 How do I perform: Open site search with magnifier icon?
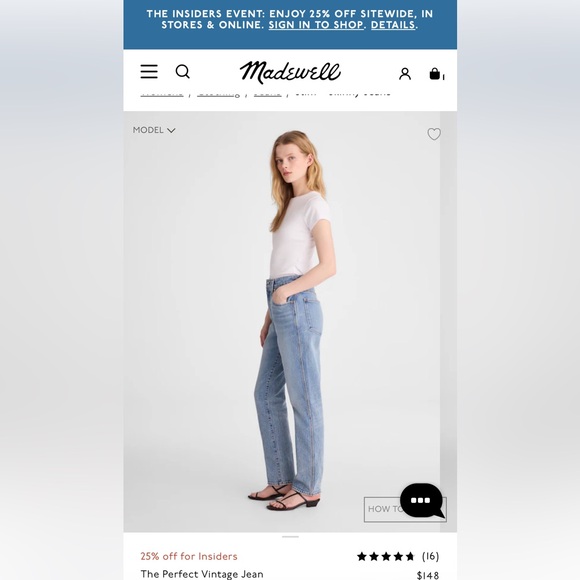pyautogui.click(x=182, y=71)
